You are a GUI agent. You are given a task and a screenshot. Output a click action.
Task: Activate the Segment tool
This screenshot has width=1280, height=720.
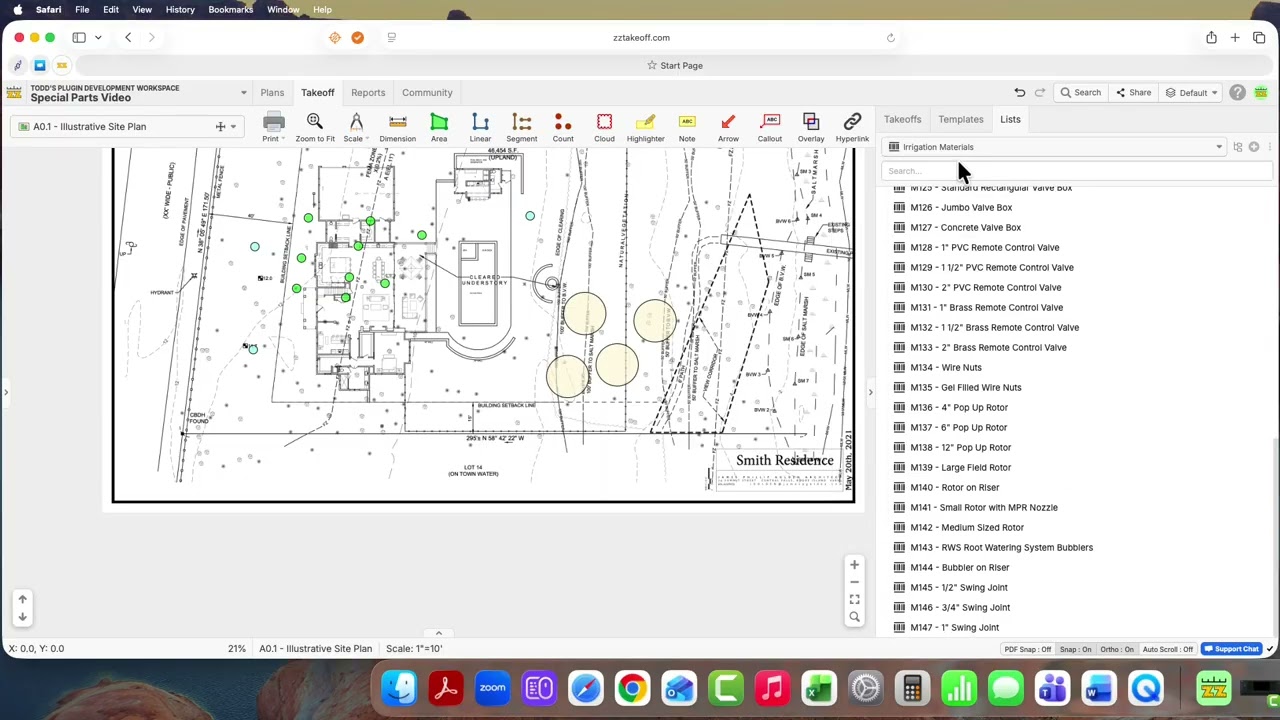(x=521, y=127)
